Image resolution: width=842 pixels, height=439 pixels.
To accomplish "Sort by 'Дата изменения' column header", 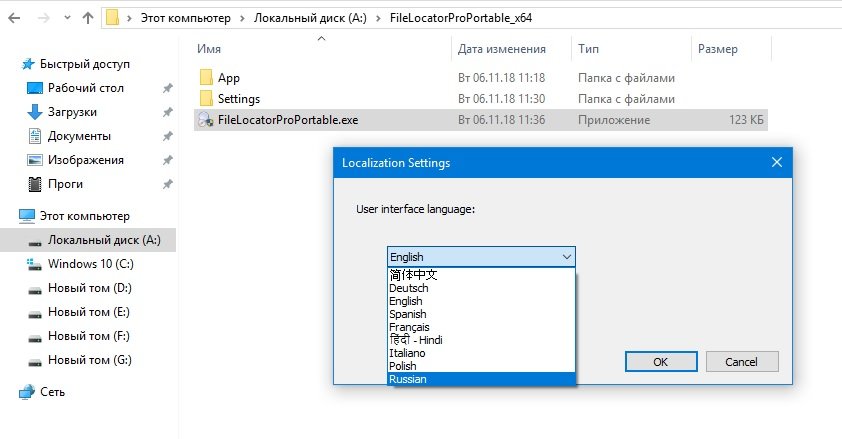I will (502, 49).
